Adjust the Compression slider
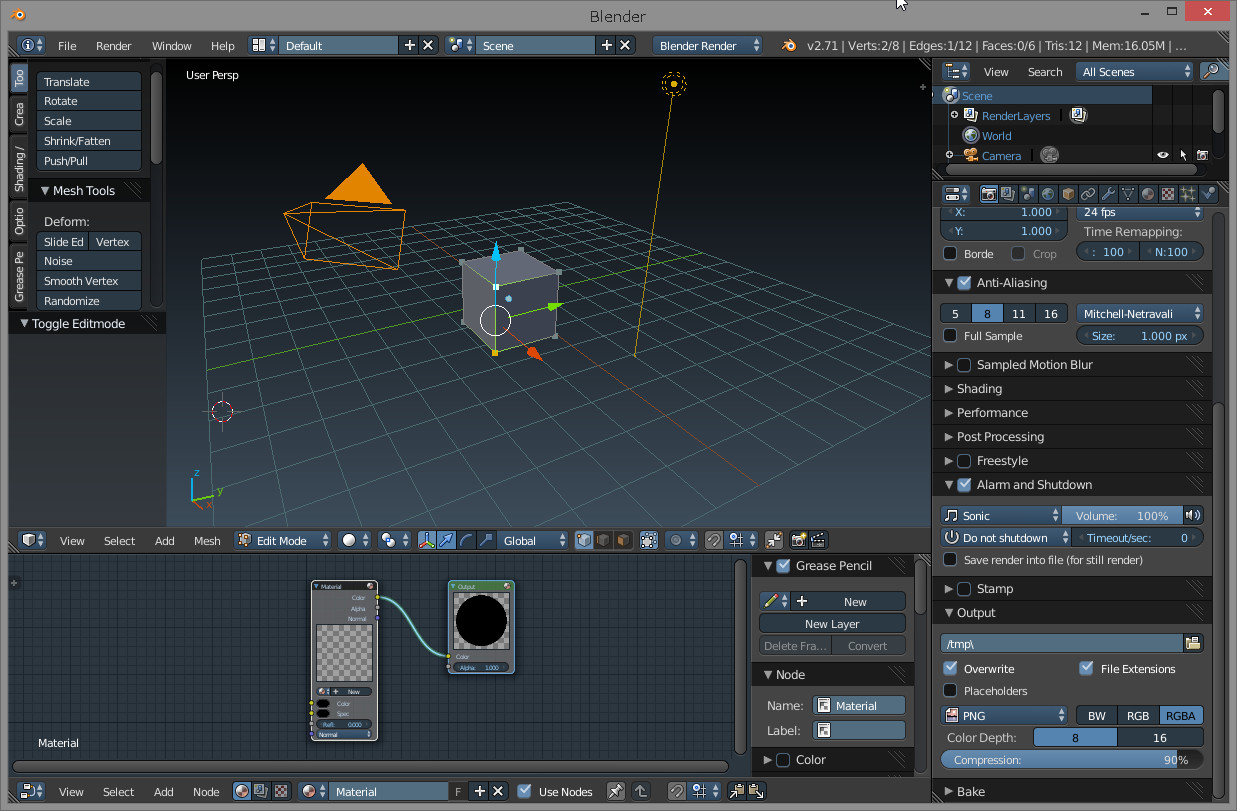The image size is (1237, 811). (x=1072, y=760)
